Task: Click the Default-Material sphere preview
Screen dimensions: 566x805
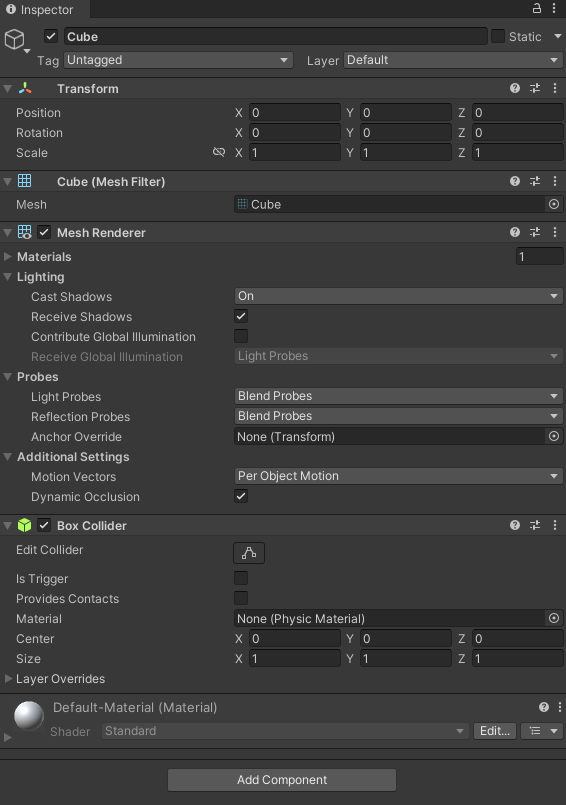Action: [x=29, y=716]
